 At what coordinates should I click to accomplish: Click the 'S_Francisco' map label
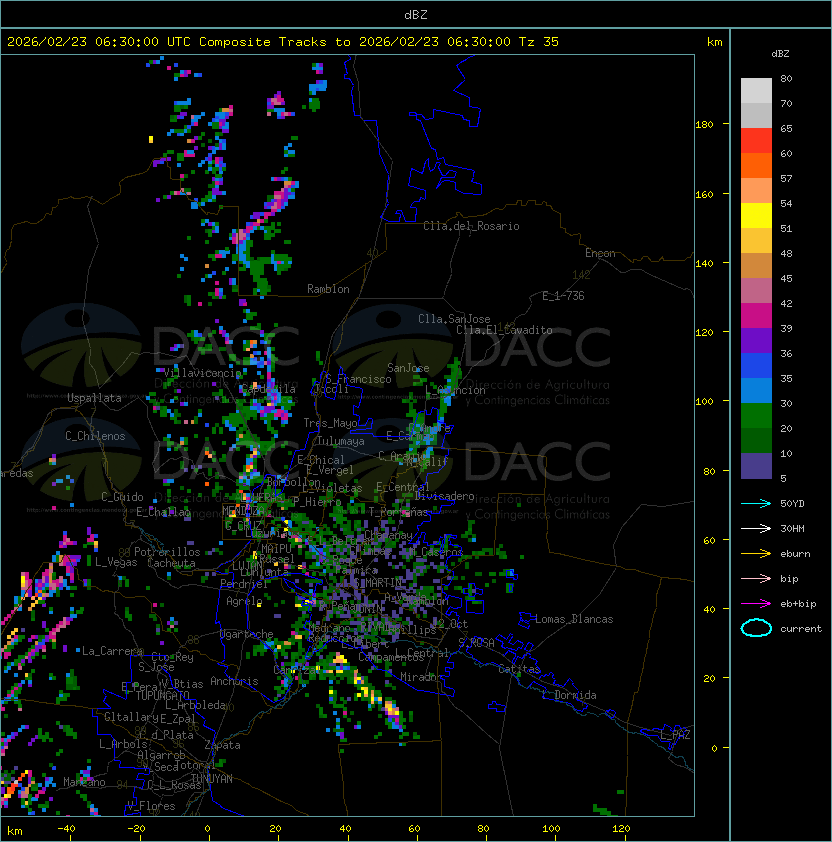point(358,379)
